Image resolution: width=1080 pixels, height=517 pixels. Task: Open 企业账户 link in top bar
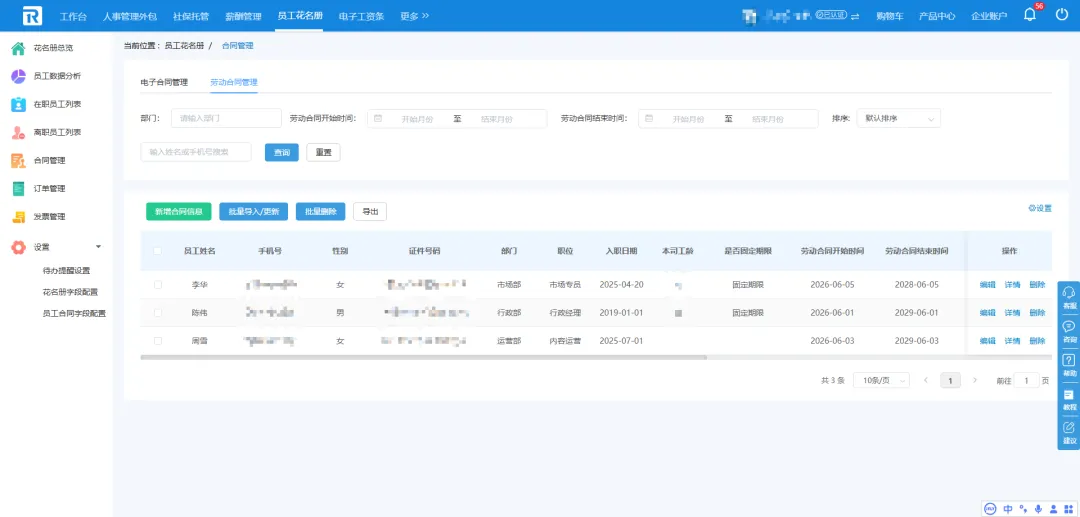click(x=988, y=16)
